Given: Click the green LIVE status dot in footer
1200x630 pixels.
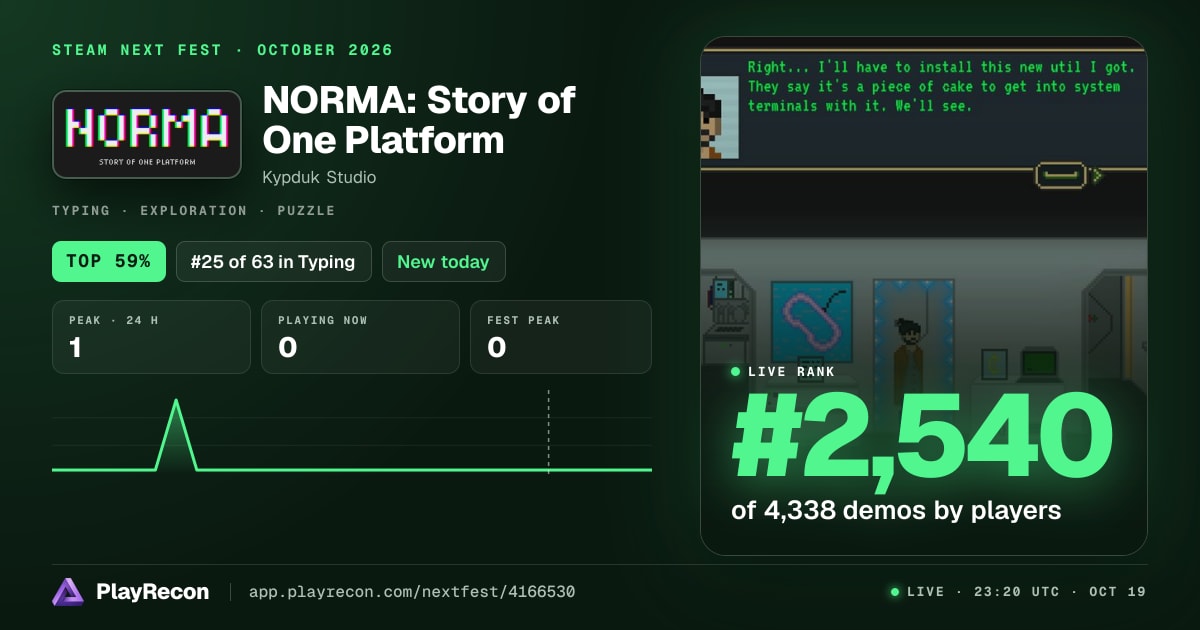Looking at the screenshot, I should pos(895,592).
